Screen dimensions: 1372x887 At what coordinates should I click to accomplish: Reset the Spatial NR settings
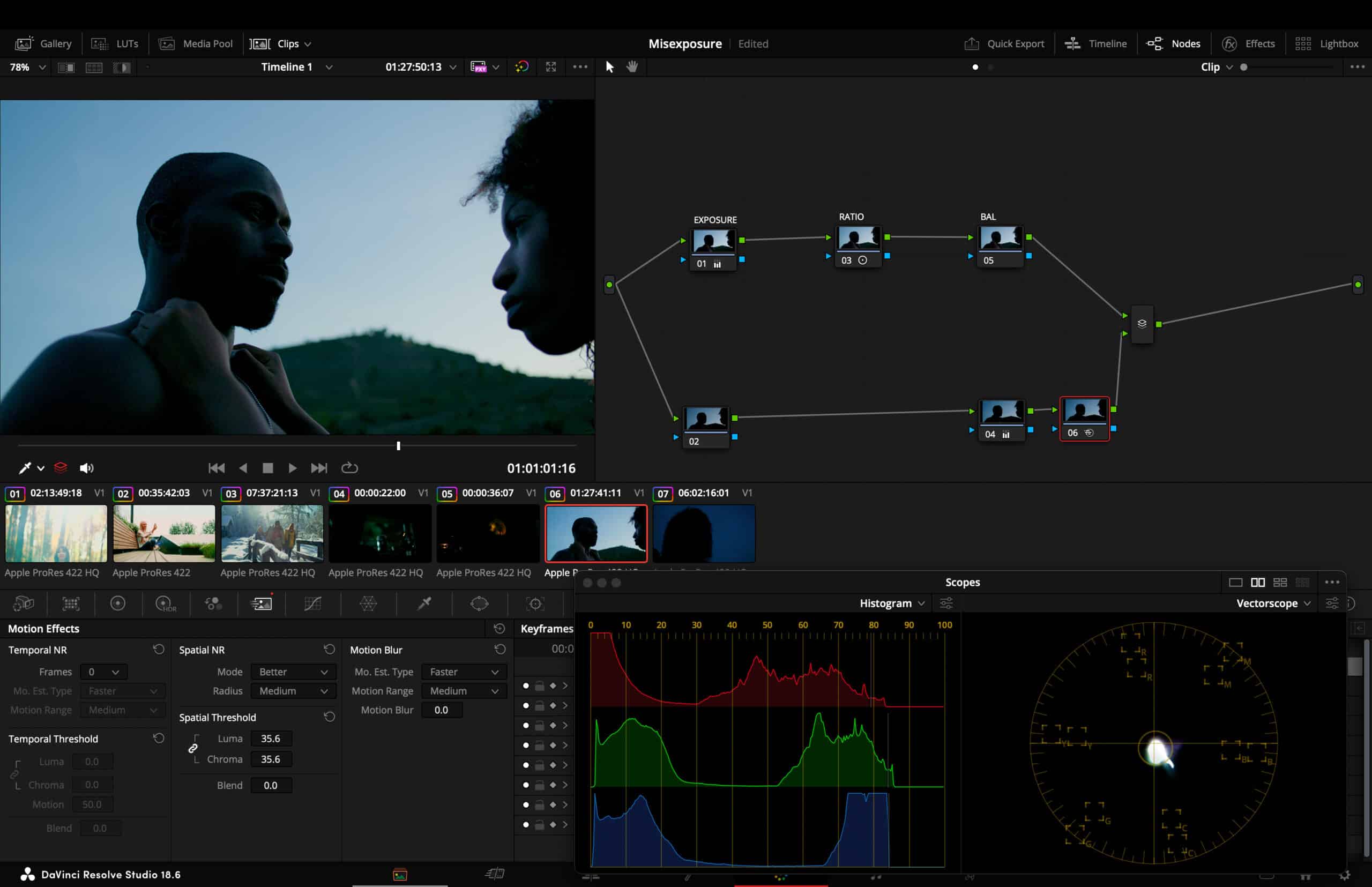(329, 649)
